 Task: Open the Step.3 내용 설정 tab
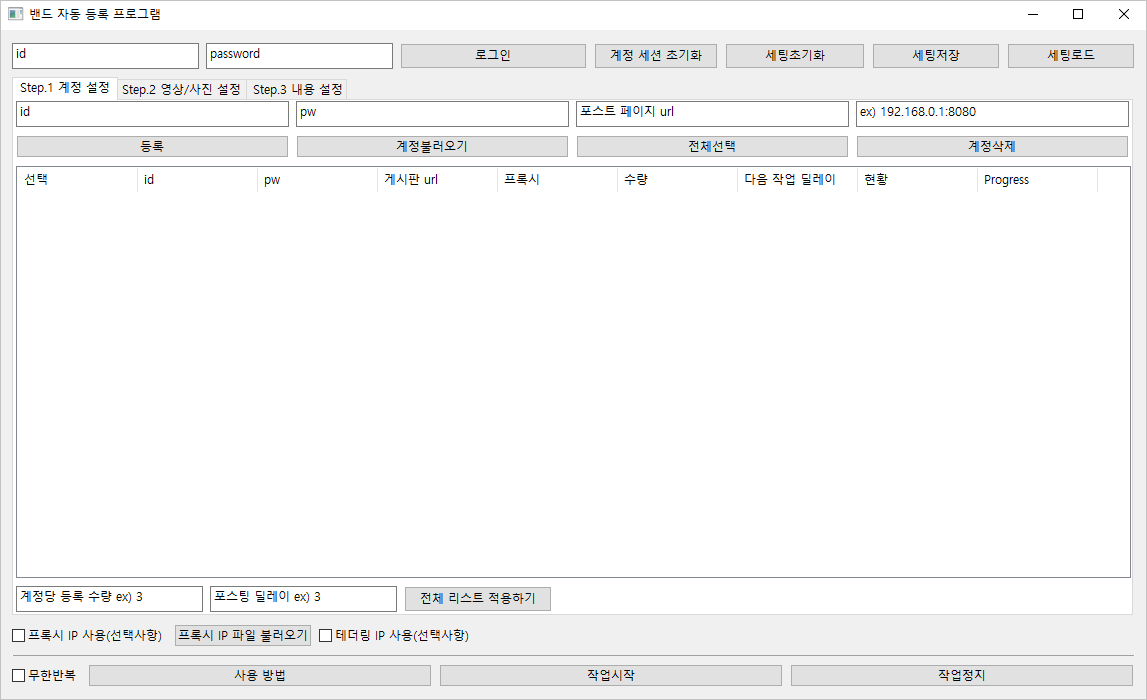pos(297,90)
